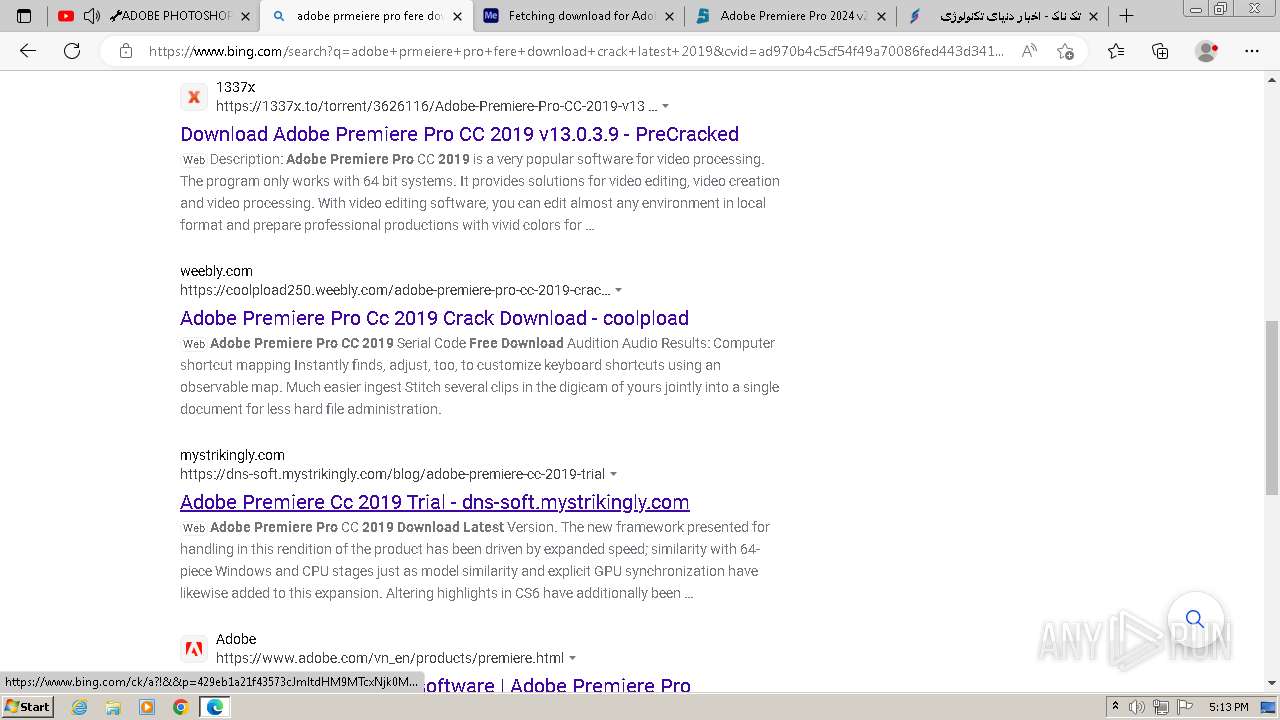
Task: Click the Adobe logo favicon
Action: point(194,649)
